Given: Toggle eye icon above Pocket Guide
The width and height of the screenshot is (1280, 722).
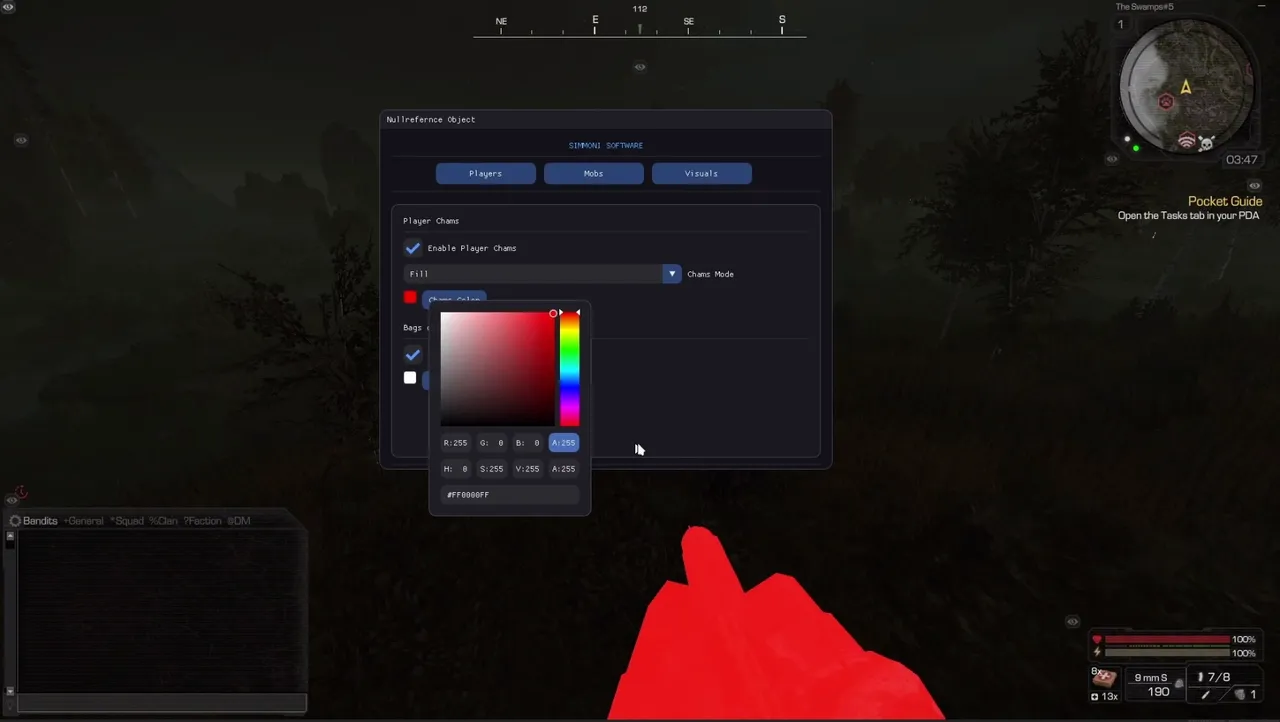Looking at the screenshot, I should pos(1255,185).
